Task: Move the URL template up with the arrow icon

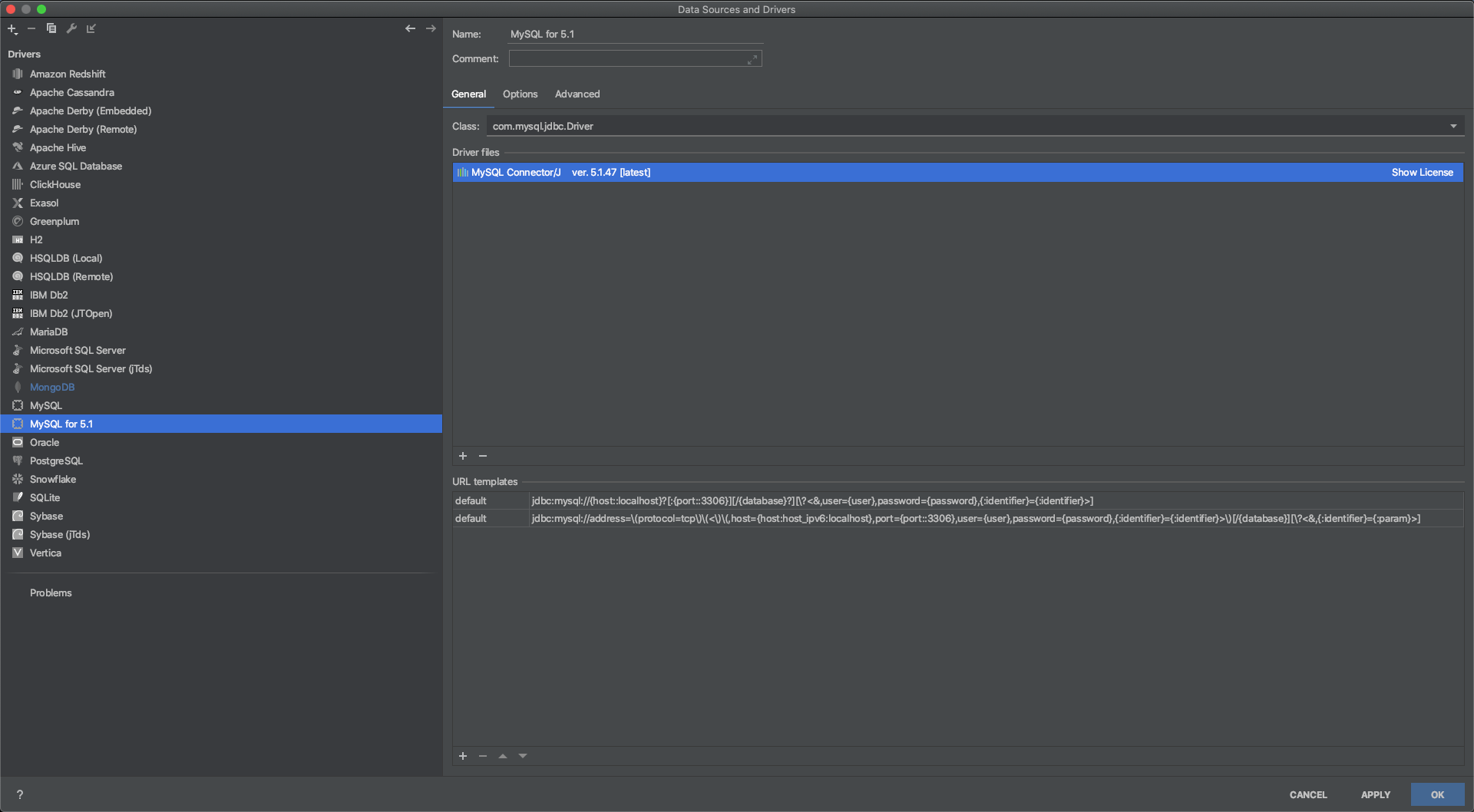Action: [x=503, y=756]
